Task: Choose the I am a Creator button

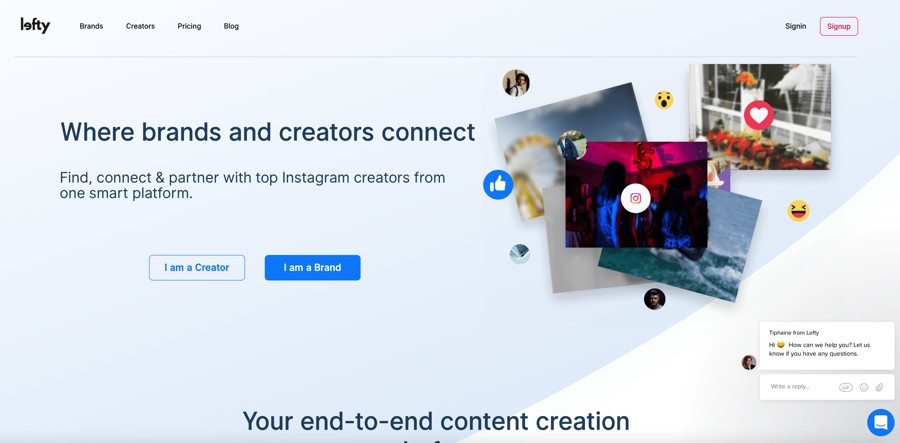Action: click(197, 267)
